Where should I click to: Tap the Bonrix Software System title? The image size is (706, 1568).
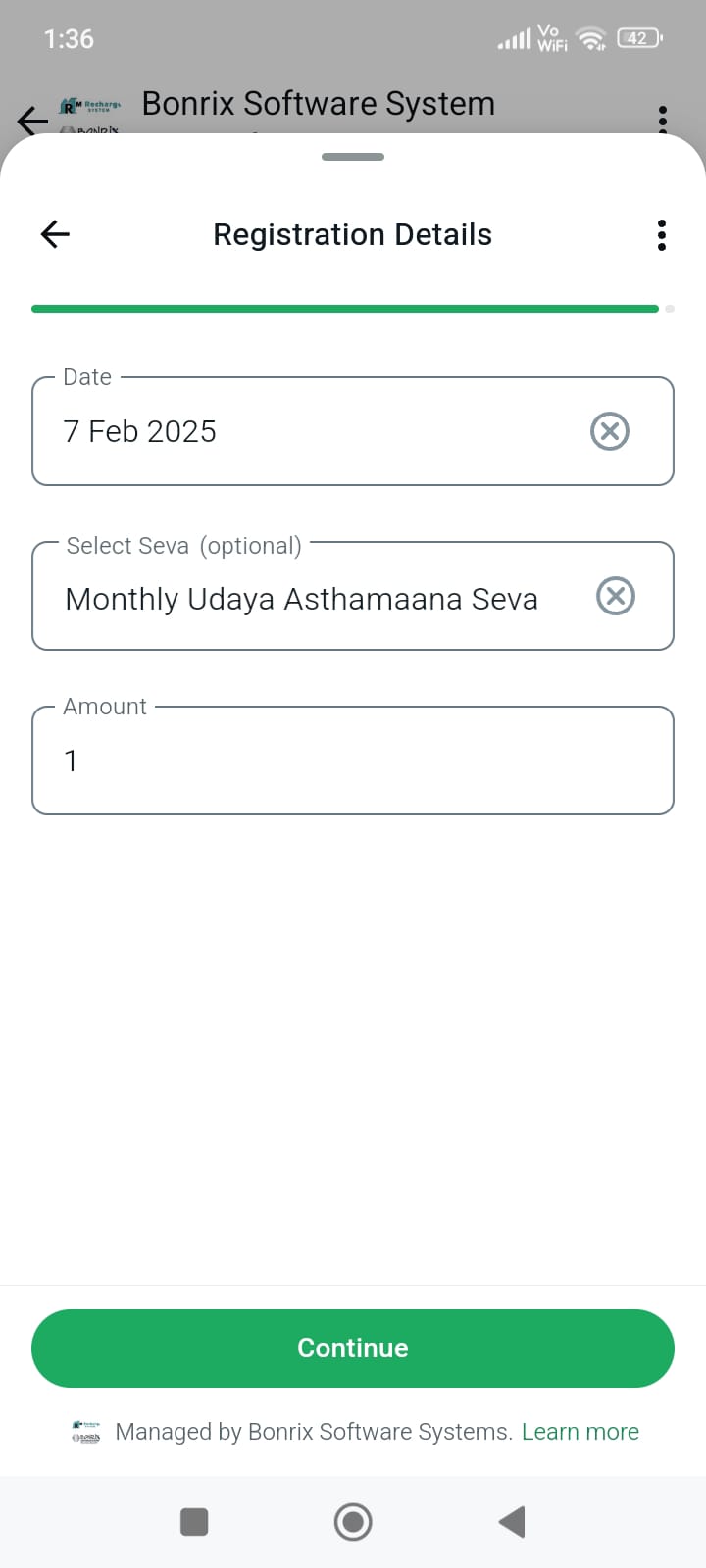point(319,104)
